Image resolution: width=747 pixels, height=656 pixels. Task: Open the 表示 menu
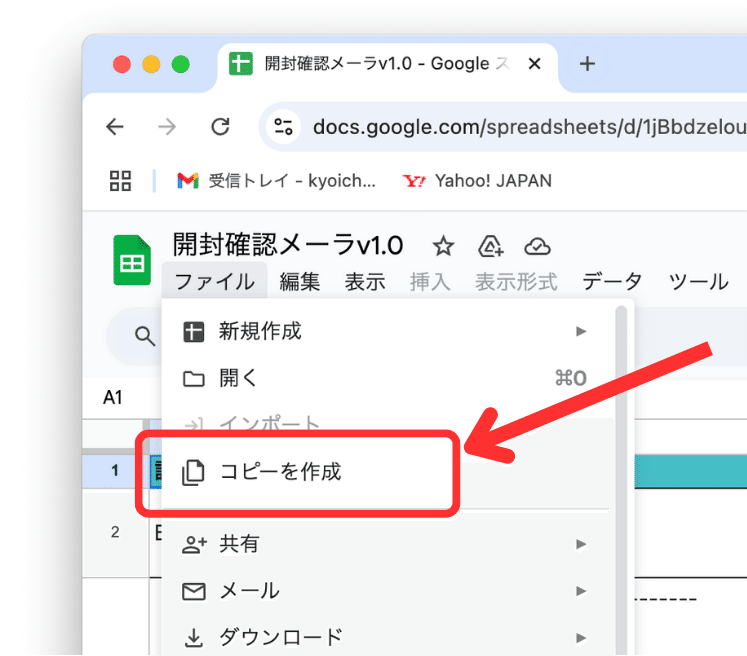(x=365, y=281)
